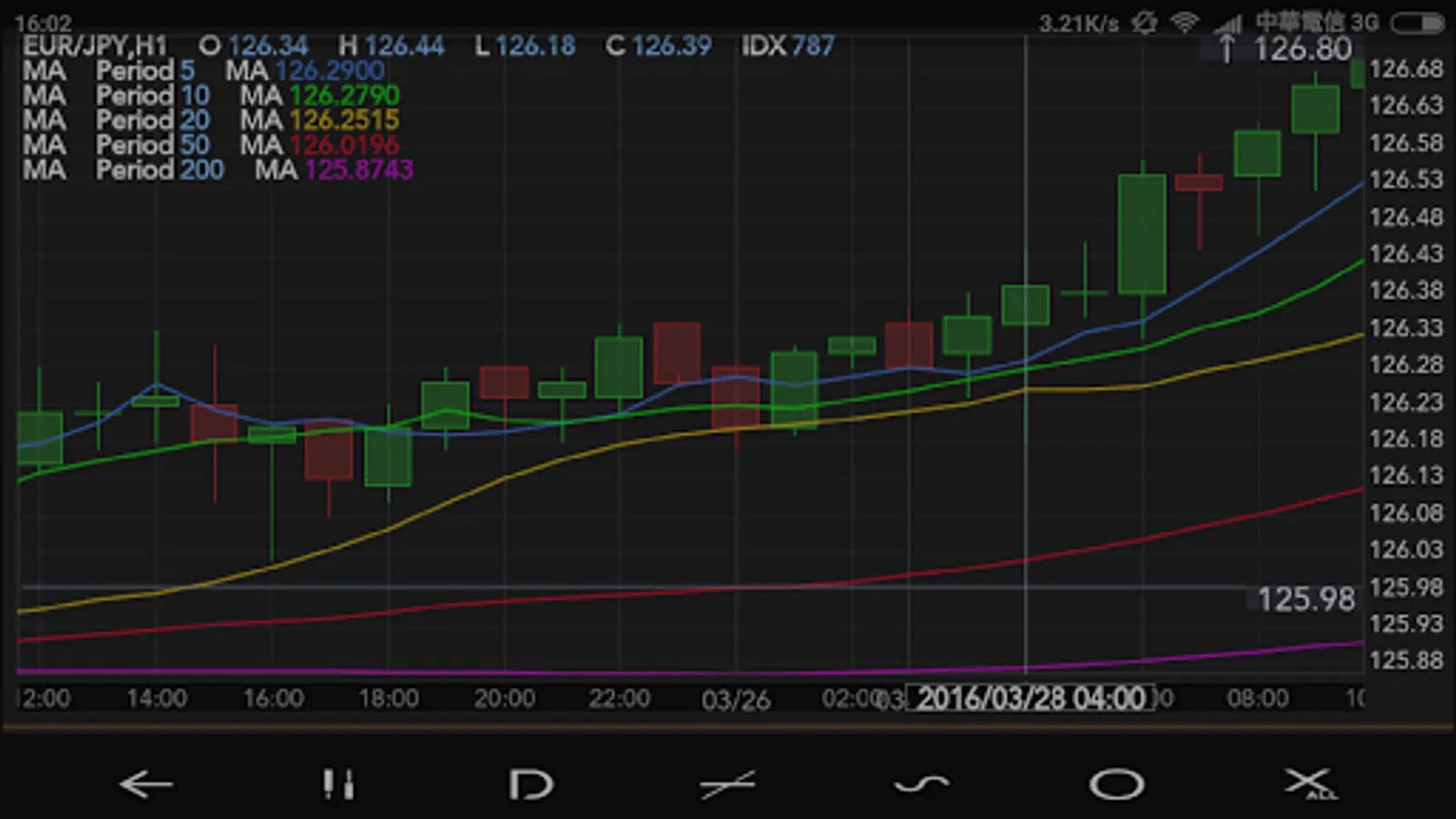Image resolution: width=1456 pixels, height=819 pixels.
Task: Open the candlestick chart type icon
Action: 339,784
